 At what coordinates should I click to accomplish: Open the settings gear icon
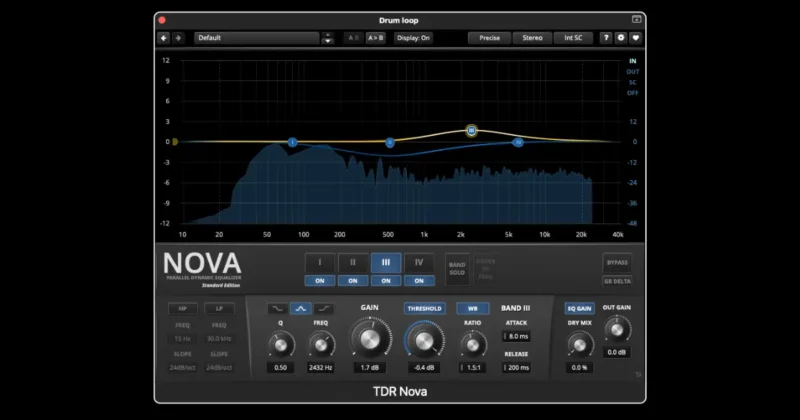pyautogui.click(x=620, y=38)
